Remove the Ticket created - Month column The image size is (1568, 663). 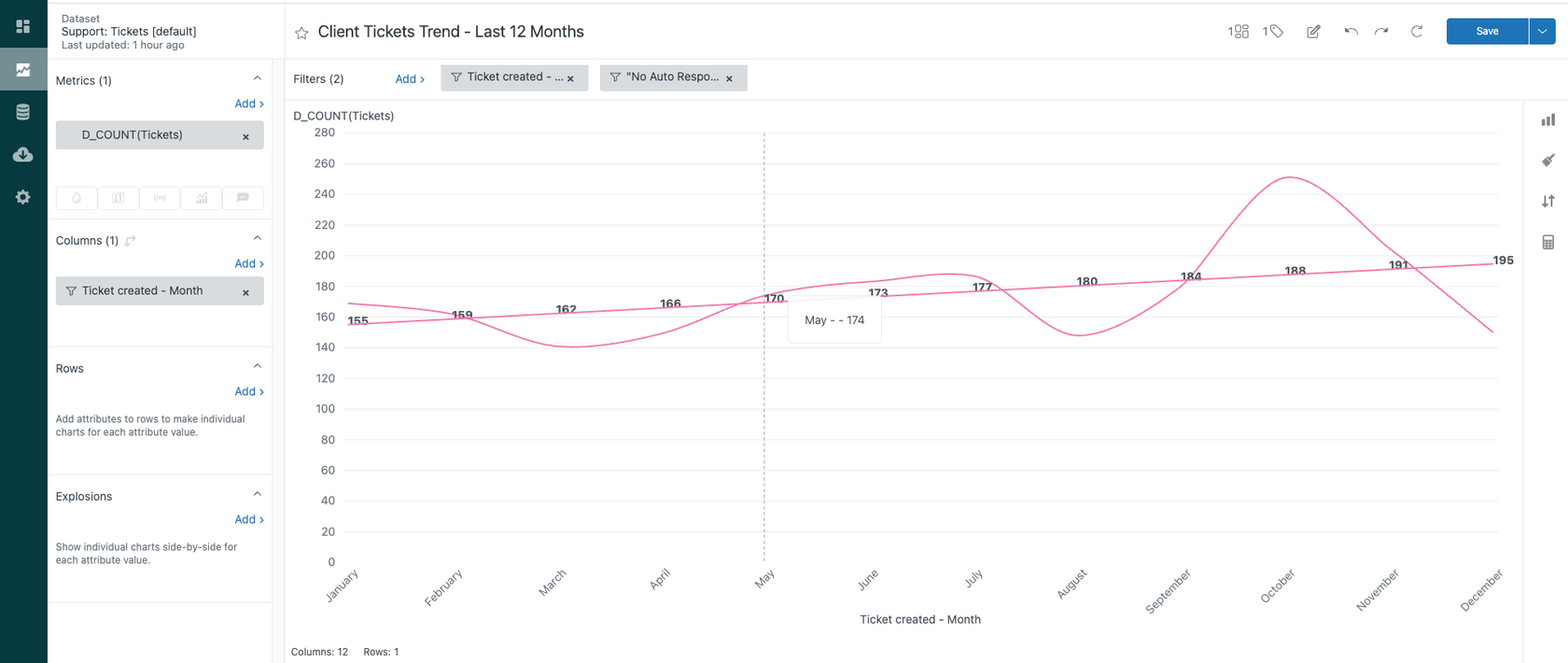point(245,290)
